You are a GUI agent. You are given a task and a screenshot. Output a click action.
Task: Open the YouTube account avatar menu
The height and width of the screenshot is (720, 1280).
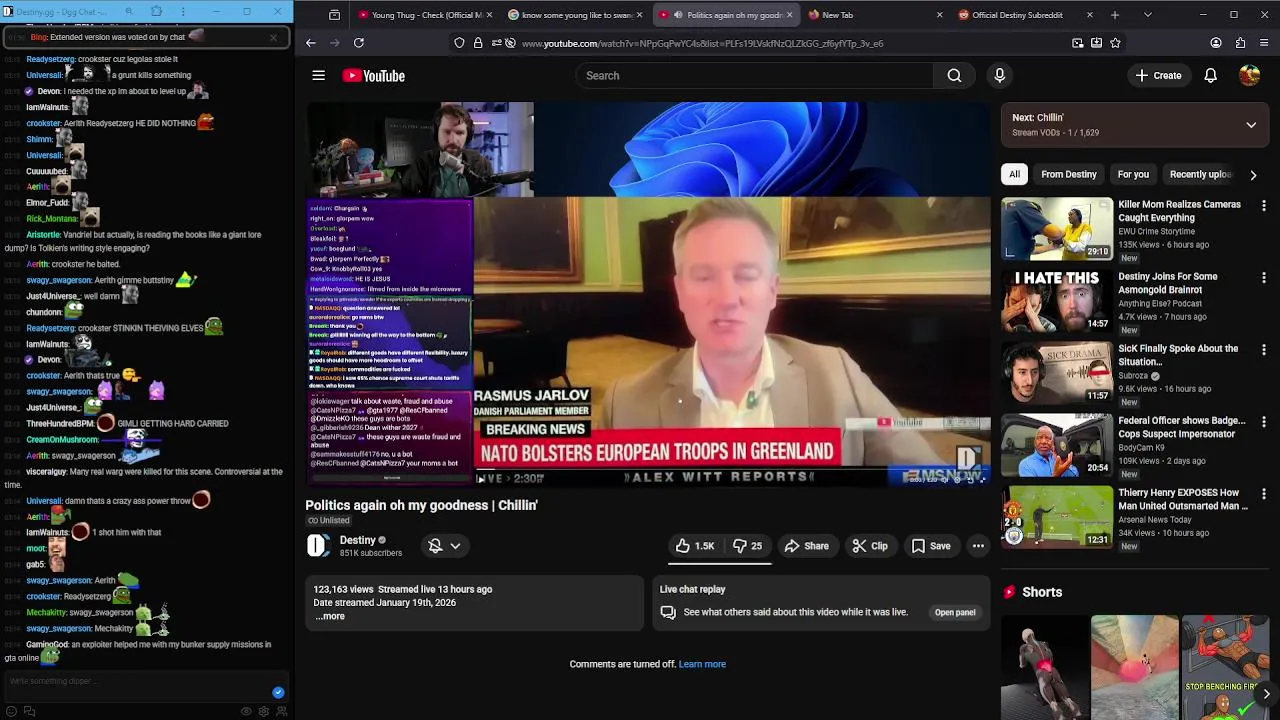(x=1249, y=75)
